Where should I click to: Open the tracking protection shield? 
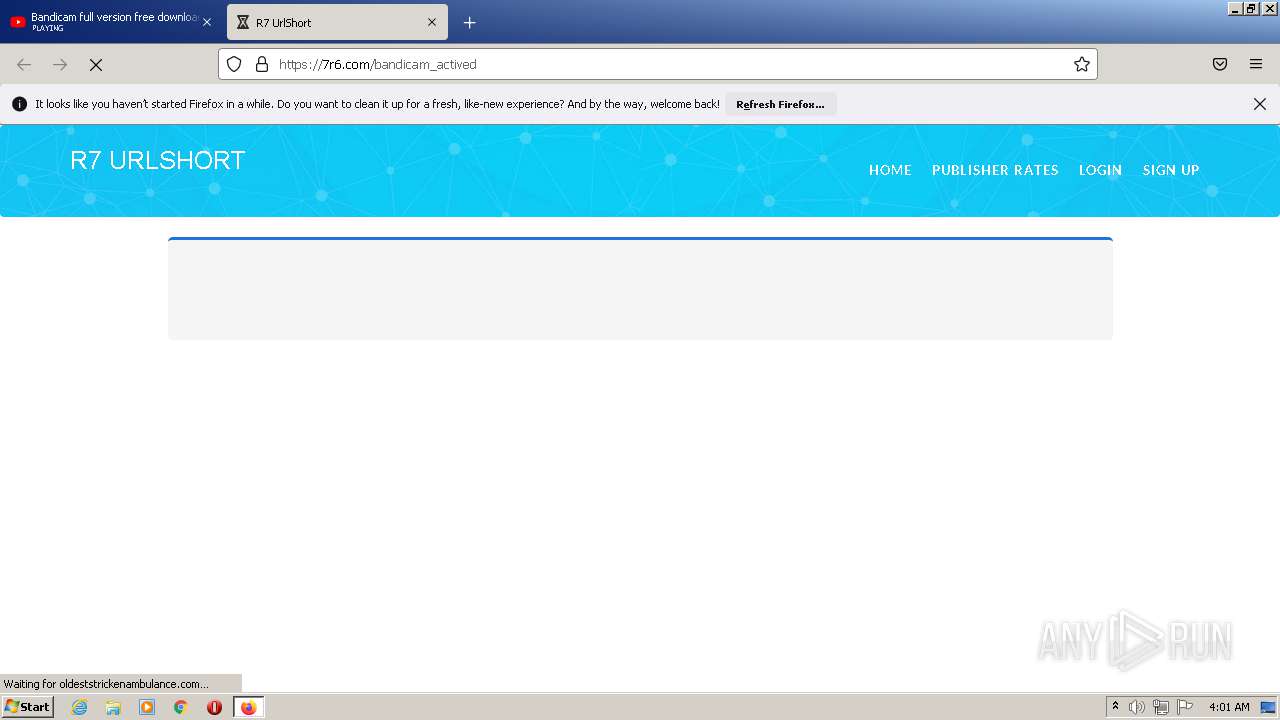pos(234,64)
